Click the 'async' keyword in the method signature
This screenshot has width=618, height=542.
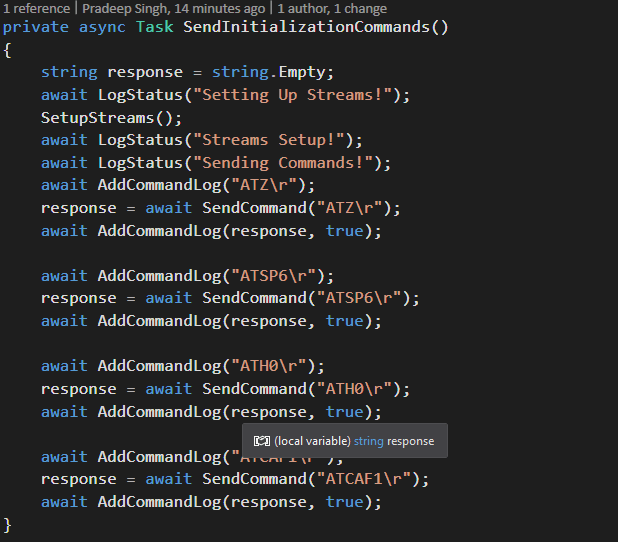pos(102,27)
